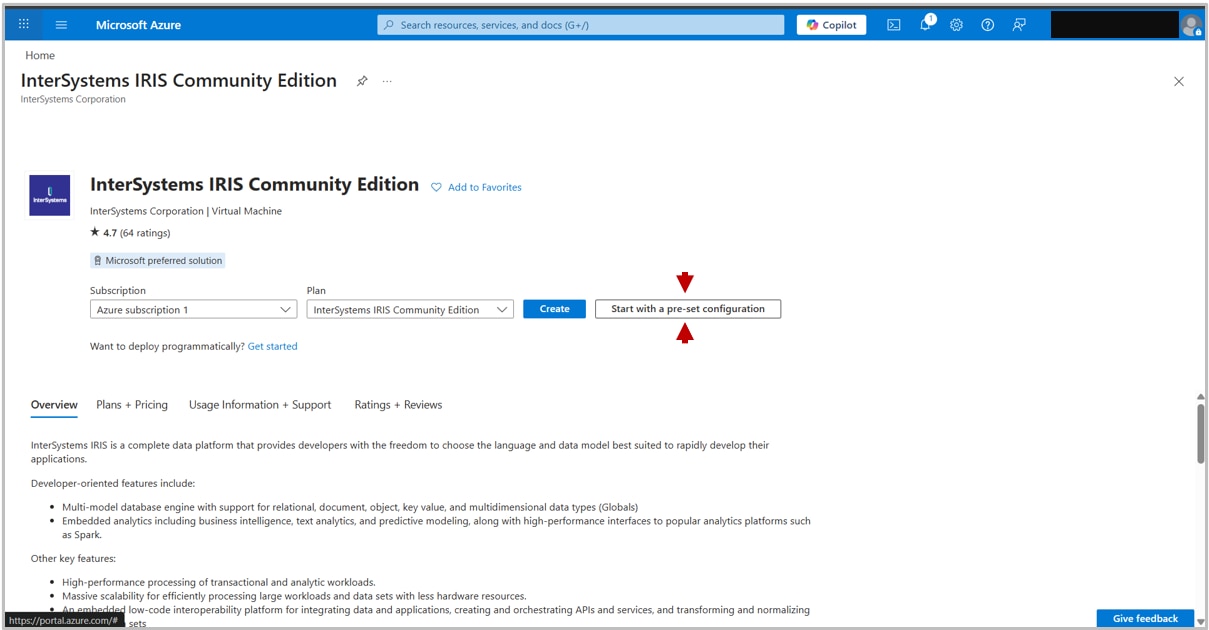
Task: Add InterSystems IRIS to Favorites
Action: pyautogui.click(x=476, y=187)
